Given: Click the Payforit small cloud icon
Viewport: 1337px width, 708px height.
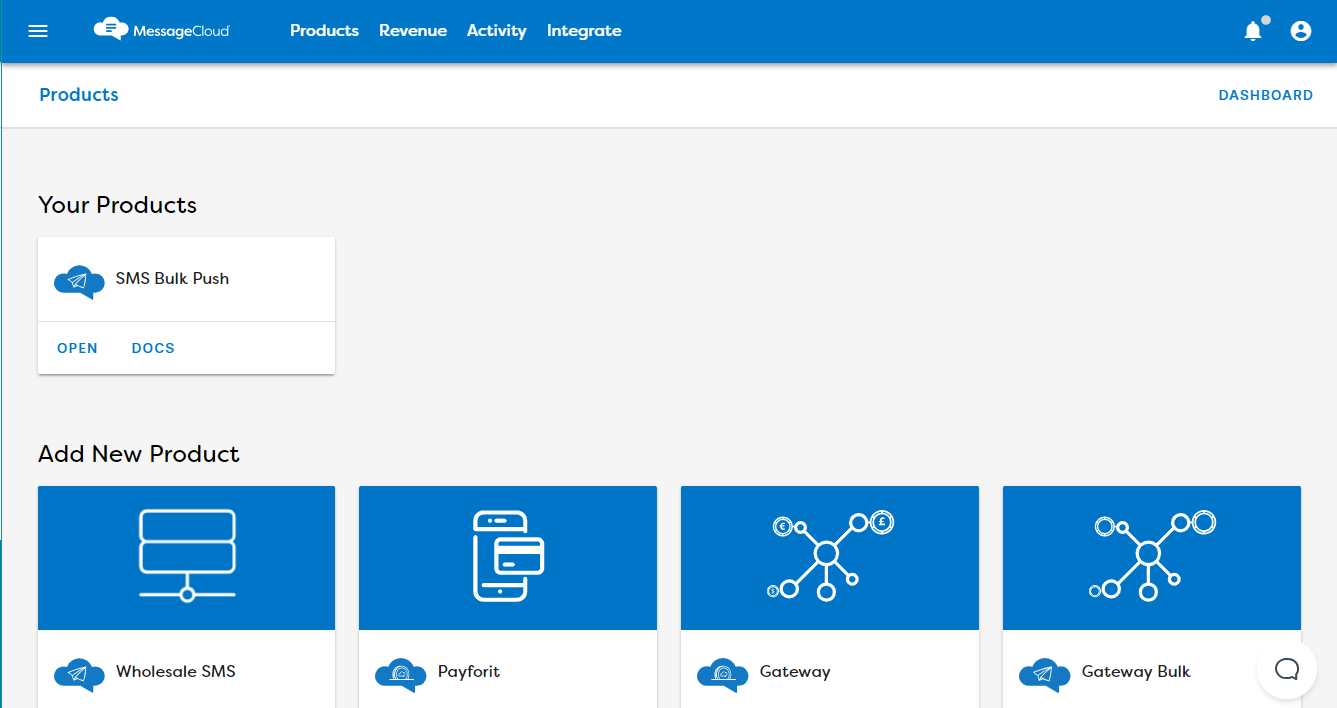Looking at the screenshot, I should [401, 675].
